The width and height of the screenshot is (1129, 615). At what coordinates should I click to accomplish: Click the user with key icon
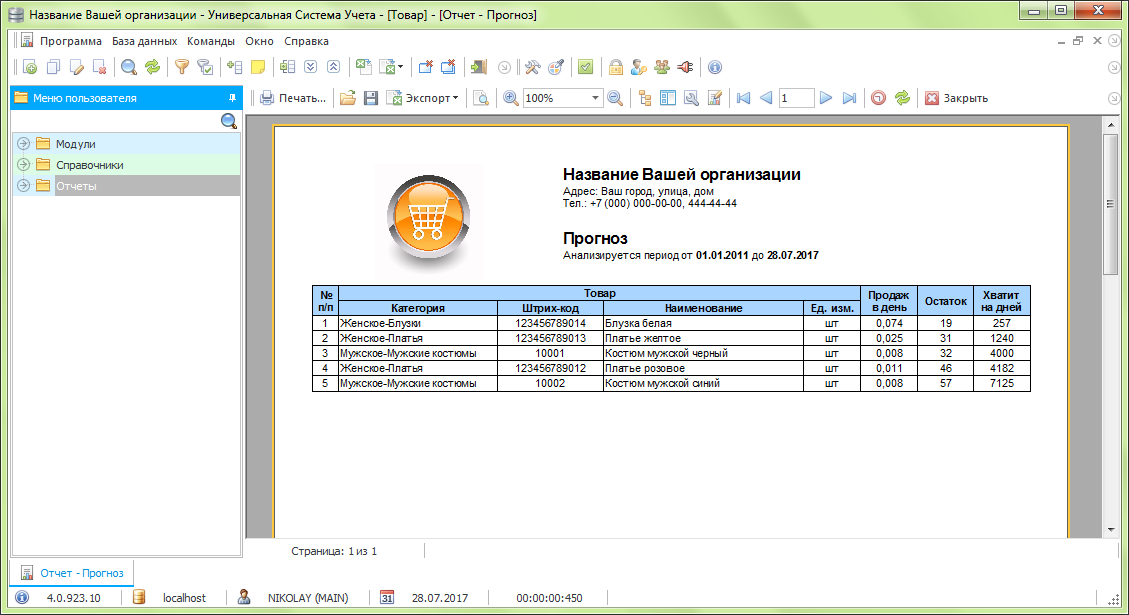[638, 67]
